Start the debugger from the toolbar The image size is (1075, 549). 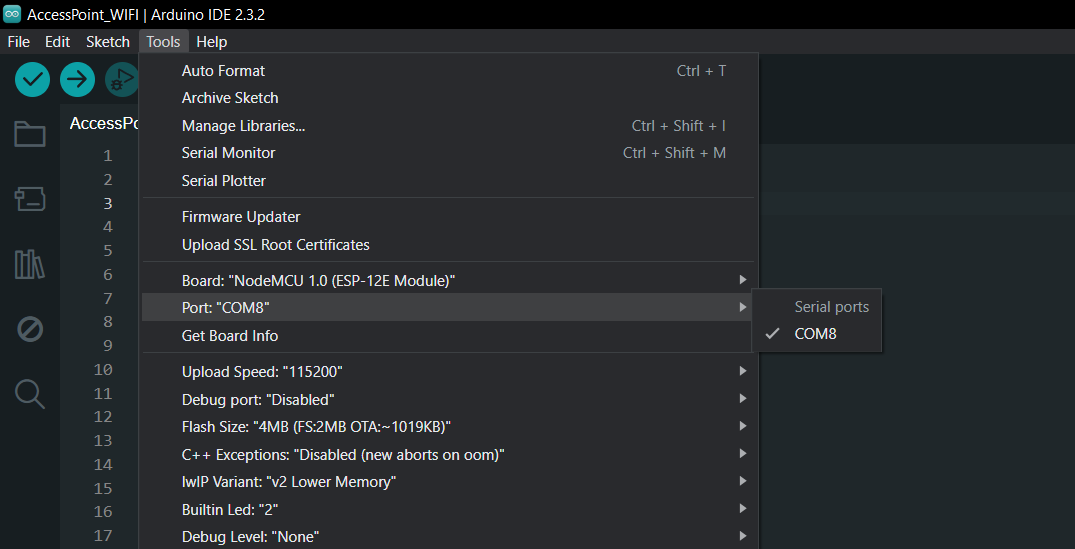click(122, 79)
